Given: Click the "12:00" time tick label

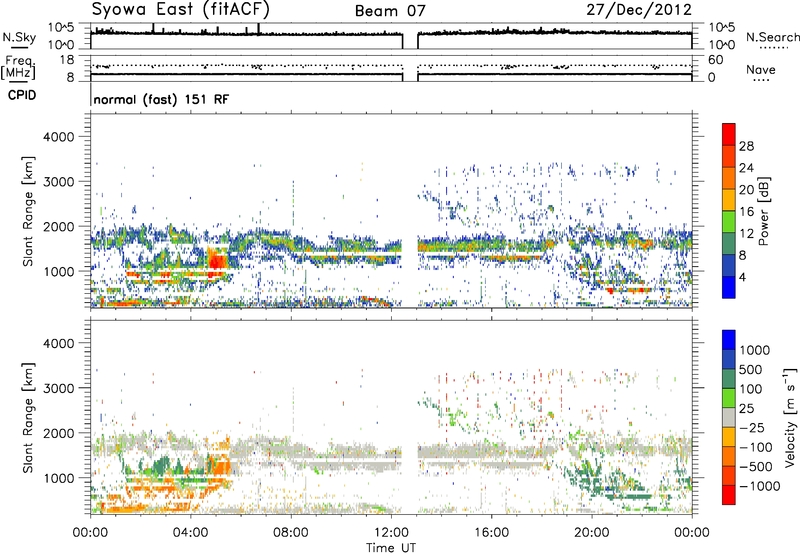Looking at the screenshot, I should click(391, 533).
